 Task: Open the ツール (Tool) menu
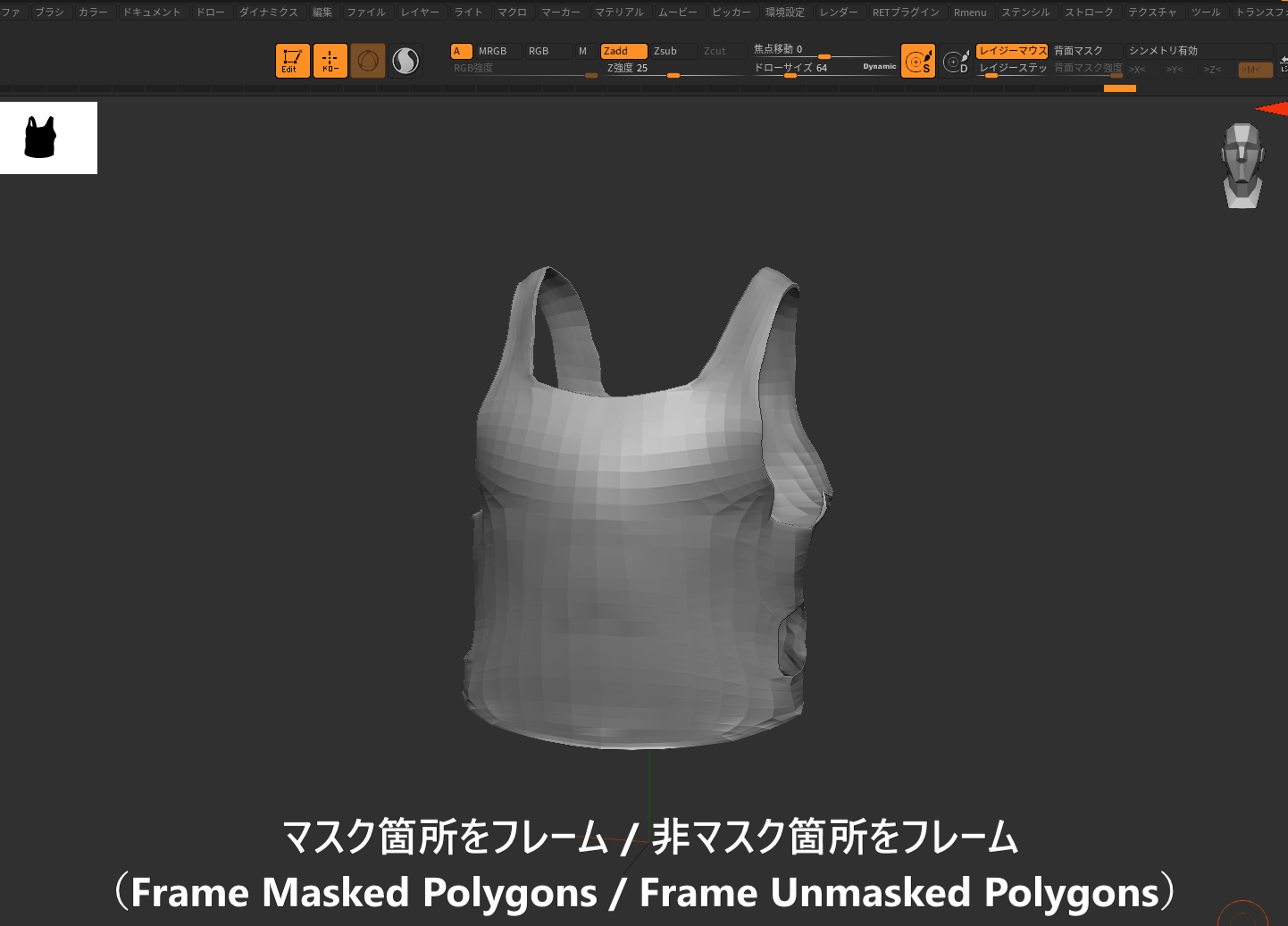(x=1206, y=12)
